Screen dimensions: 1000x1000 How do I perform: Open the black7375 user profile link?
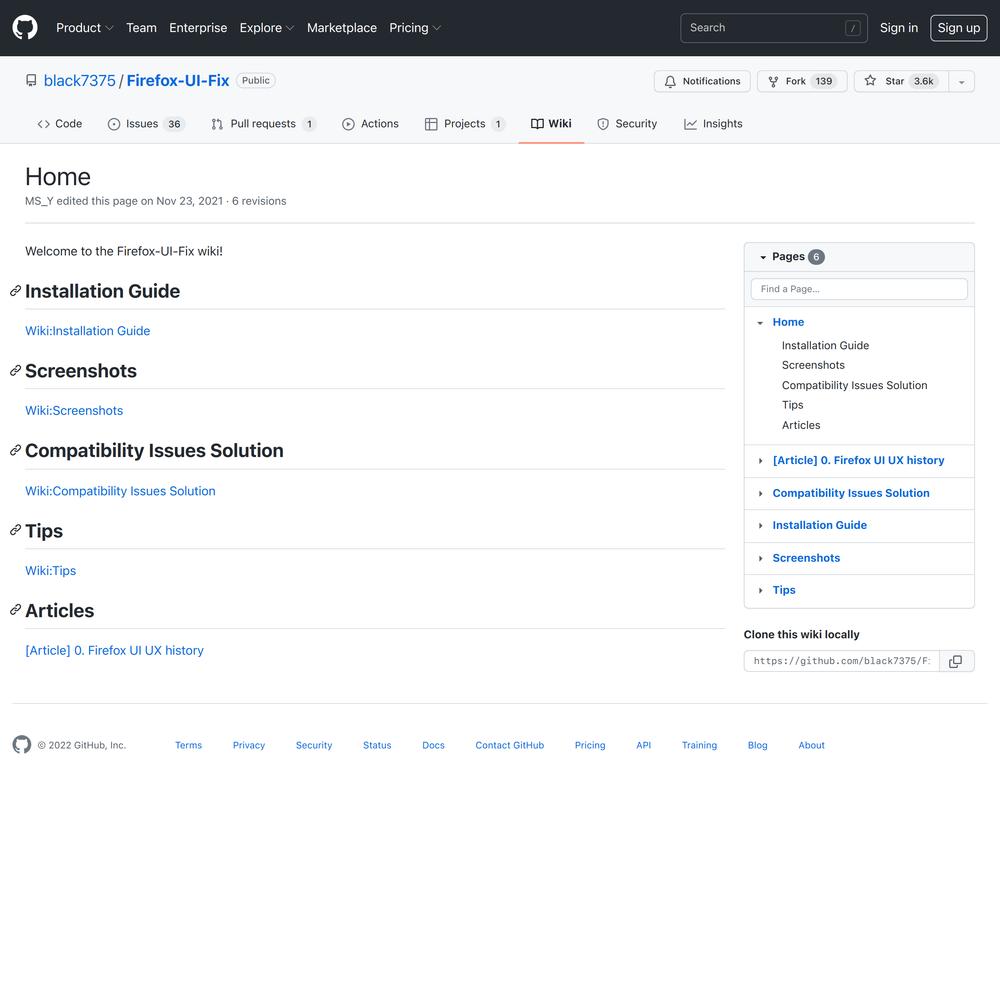[80, 80]
